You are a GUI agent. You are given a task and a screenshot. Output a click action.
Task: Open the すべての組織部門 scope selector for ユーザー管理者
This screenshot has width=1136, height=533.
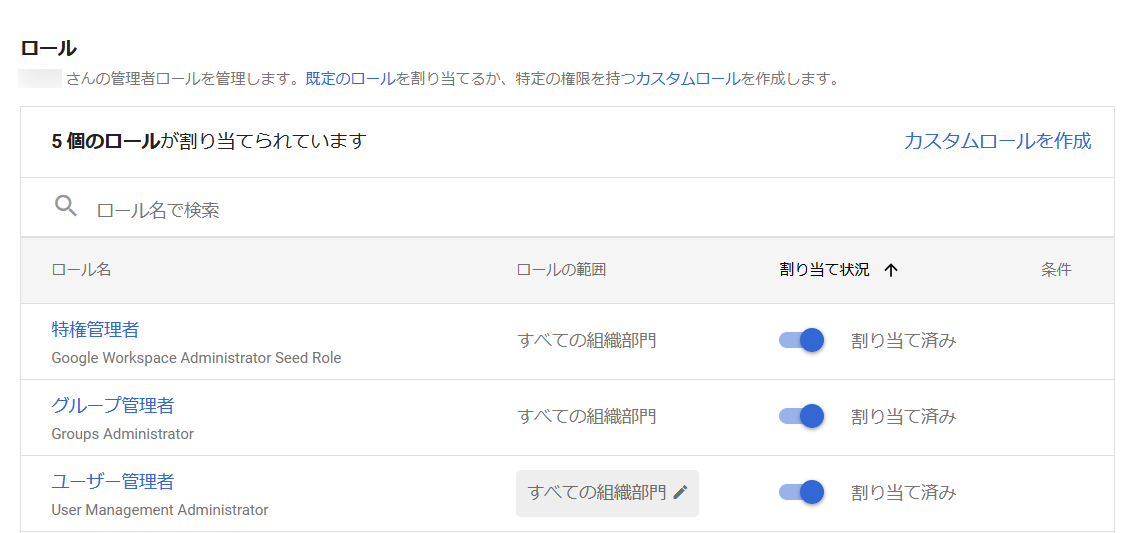[x=607, y=493]
